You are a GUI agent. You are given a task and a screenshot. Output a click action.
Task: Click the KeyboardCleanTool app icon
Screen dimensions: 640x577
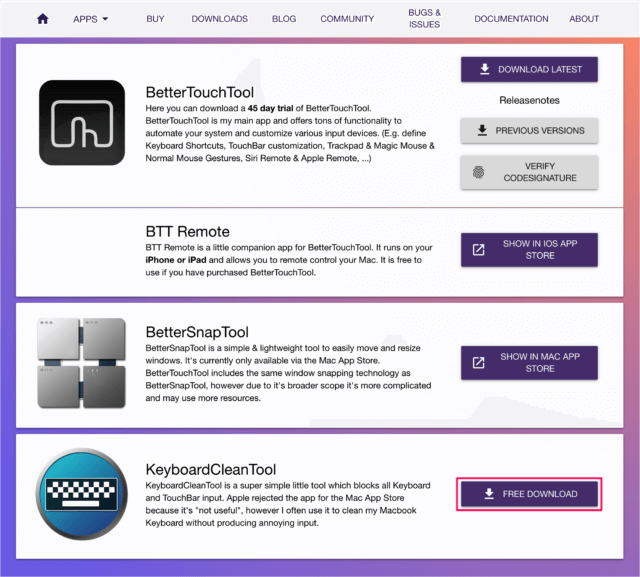82,494
